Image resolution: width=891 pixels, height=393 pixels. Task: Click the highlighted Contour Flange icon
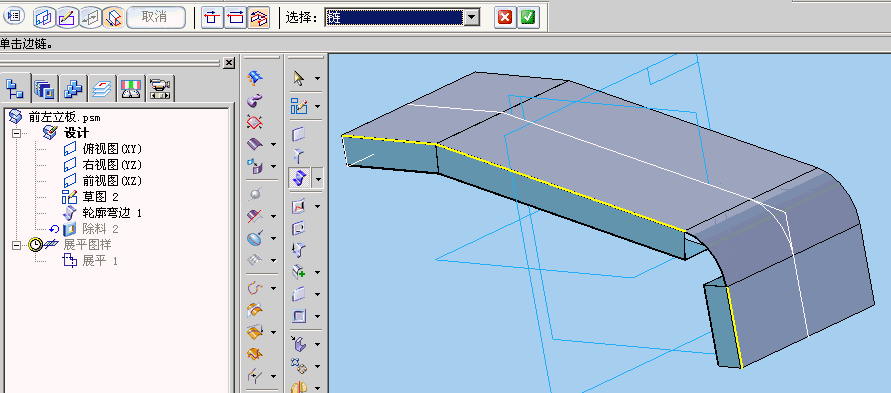pos(299,179)
